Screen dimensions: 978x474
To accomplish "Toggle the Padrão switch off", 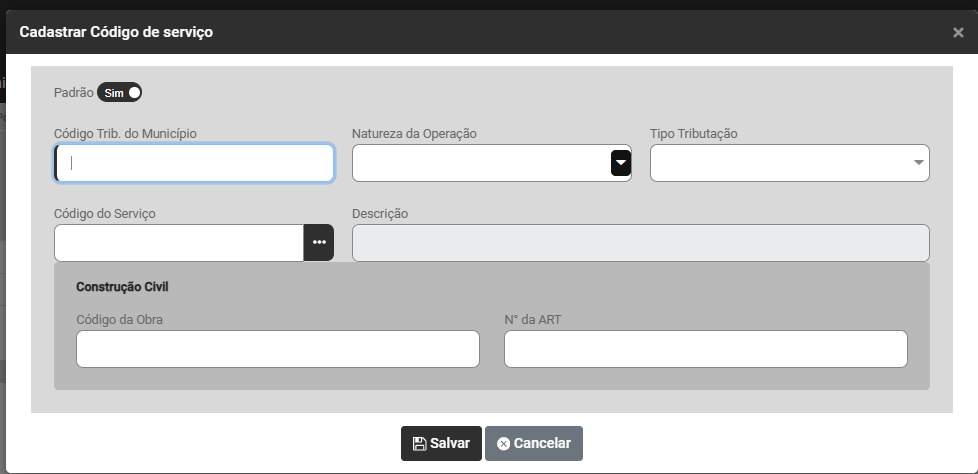I will (120, 93).
